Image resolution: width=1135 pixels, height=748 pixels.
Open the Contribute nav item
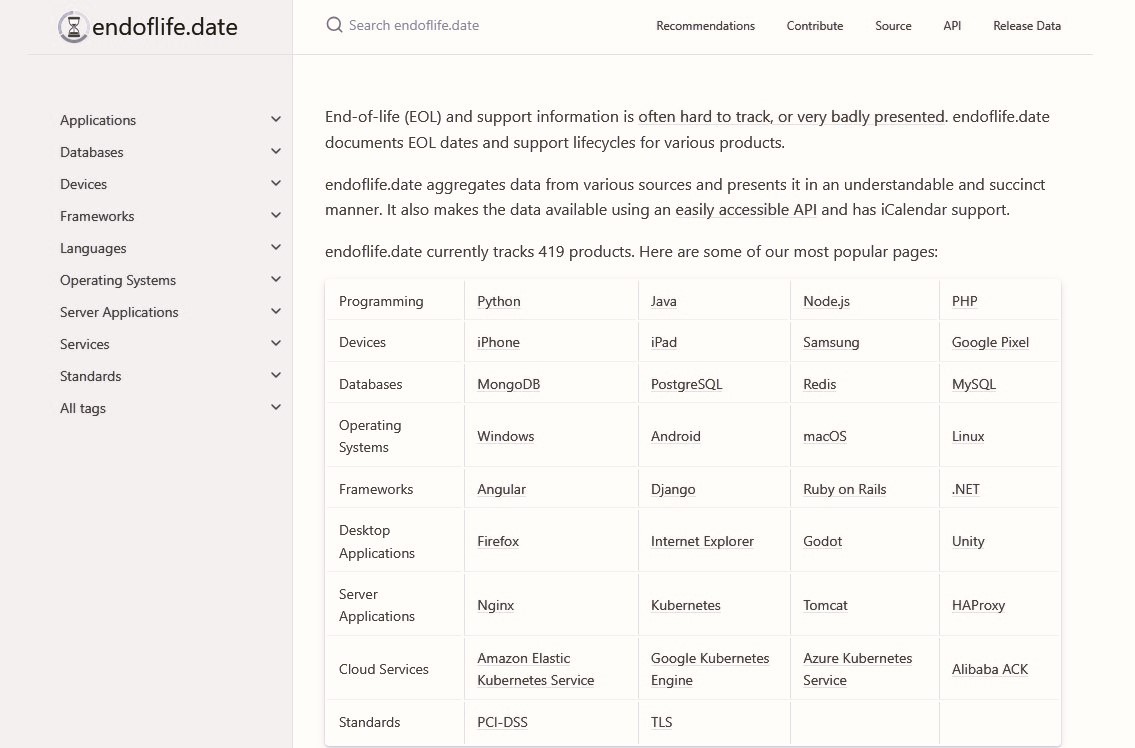[x=814, y=26]
